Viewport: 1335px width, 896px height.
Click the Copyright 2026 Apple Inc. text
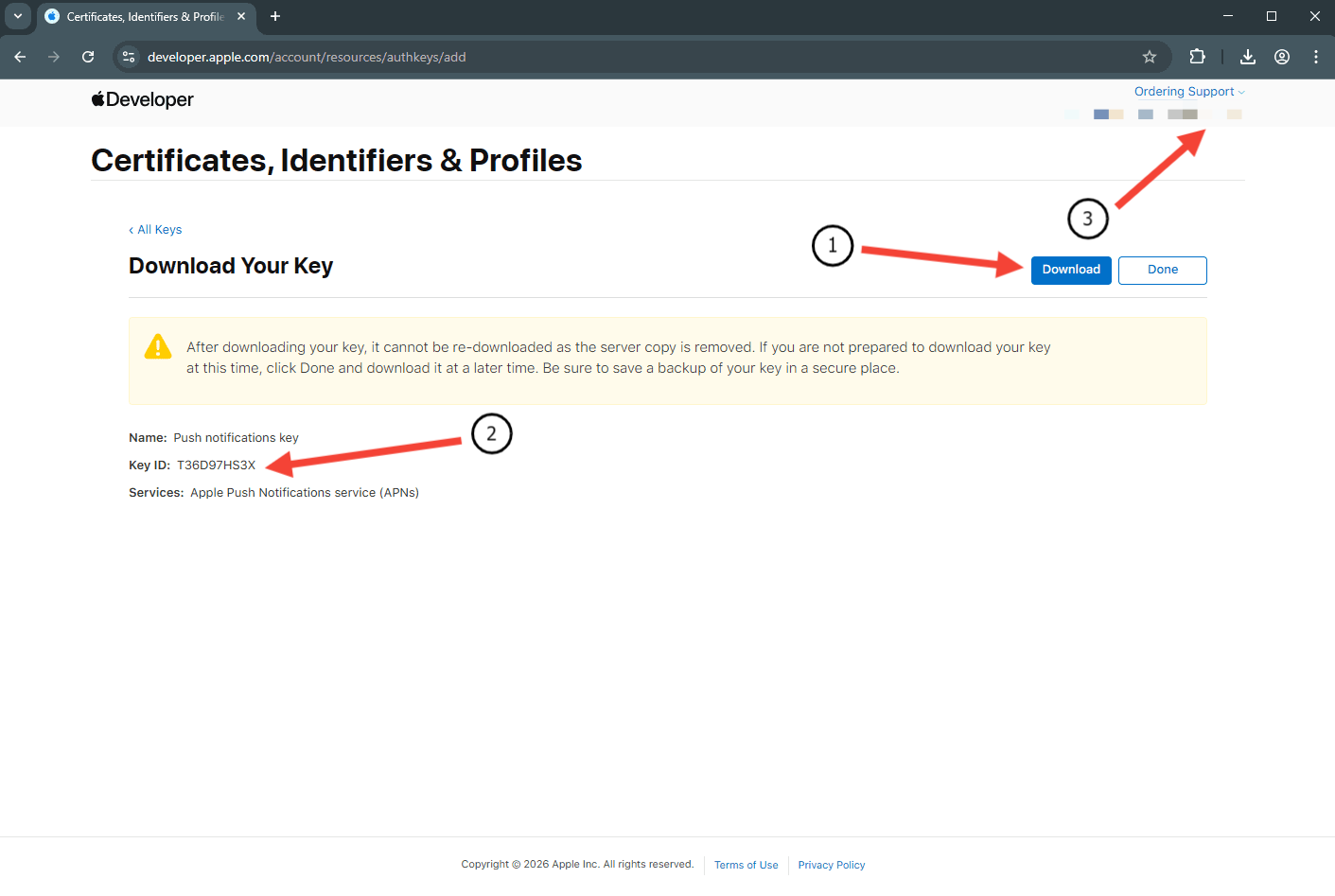pyautogui.click(x=577, y=864)
